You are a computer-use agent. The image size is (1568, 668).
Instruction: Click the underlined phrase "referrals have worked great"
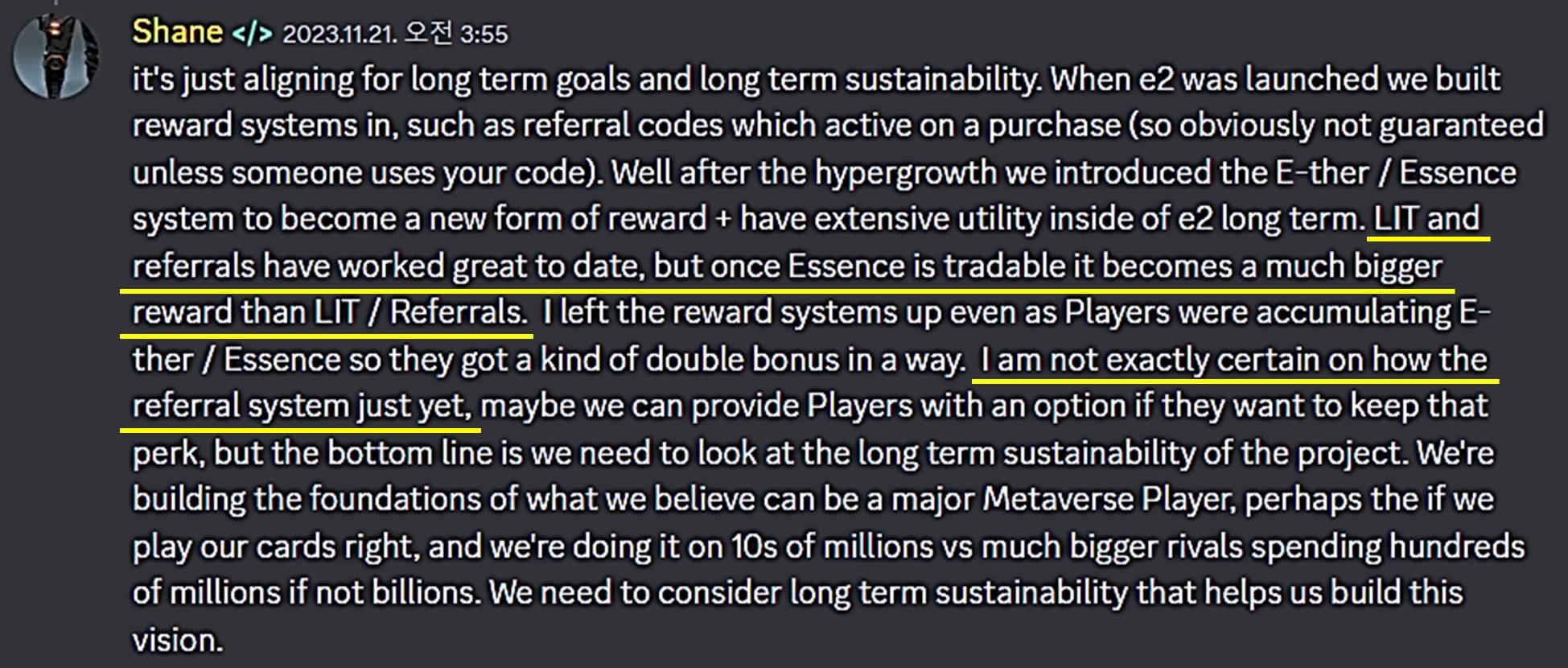(x=288, y=266)
